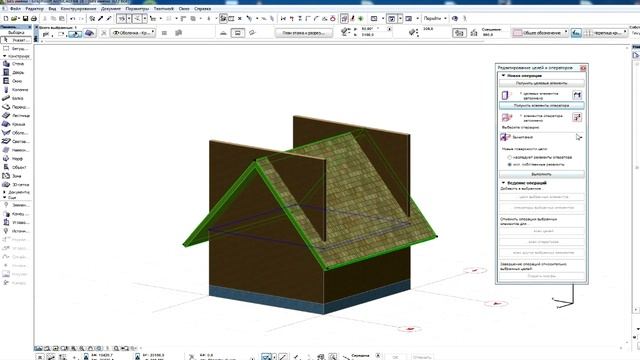Close the Solid Element Operations panel
640x360 pixels.
583,68
